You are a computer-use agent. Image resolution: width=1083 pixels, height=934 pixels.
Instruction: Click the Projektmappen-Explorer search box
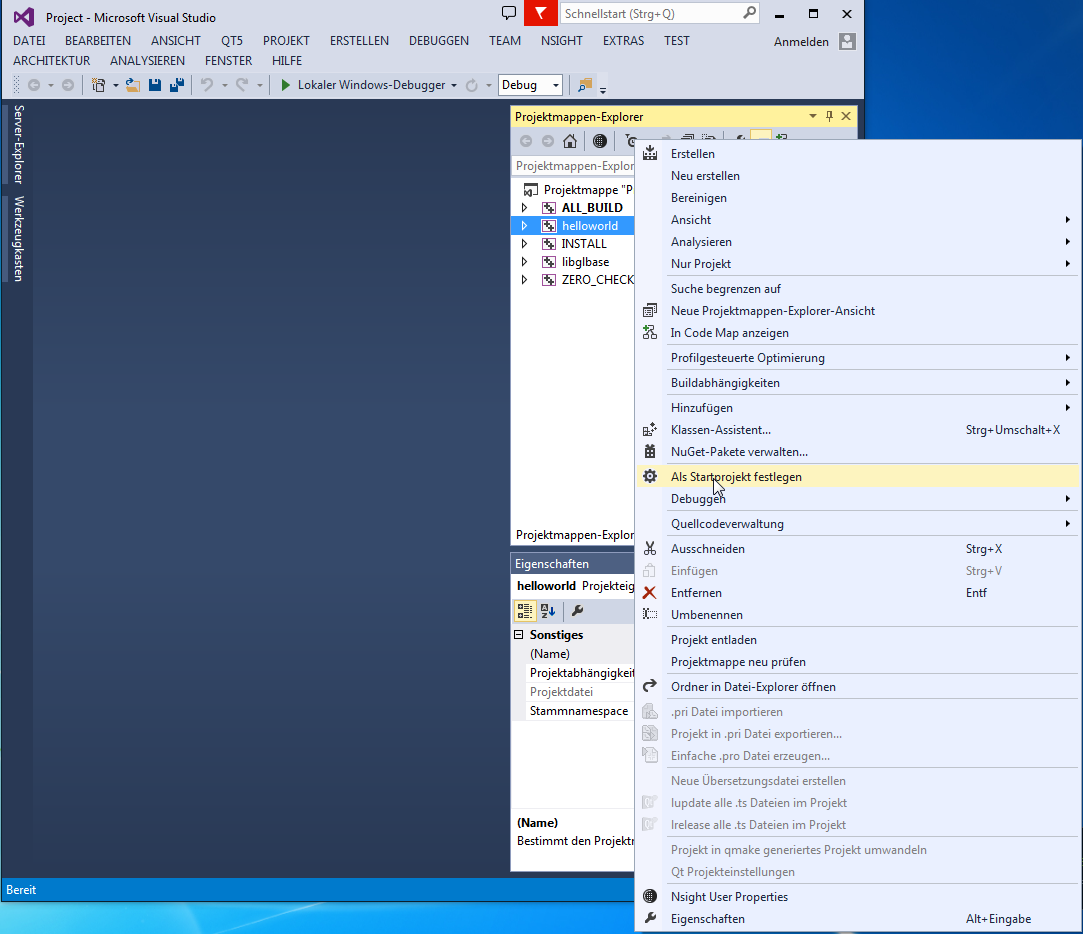point(573,166)
